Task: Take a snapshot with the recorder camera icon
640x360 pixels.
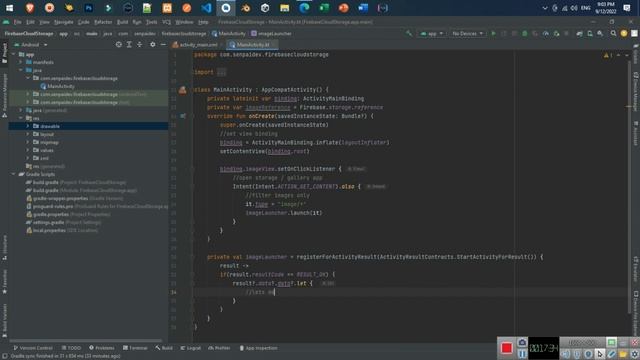Action: [522, 342]
